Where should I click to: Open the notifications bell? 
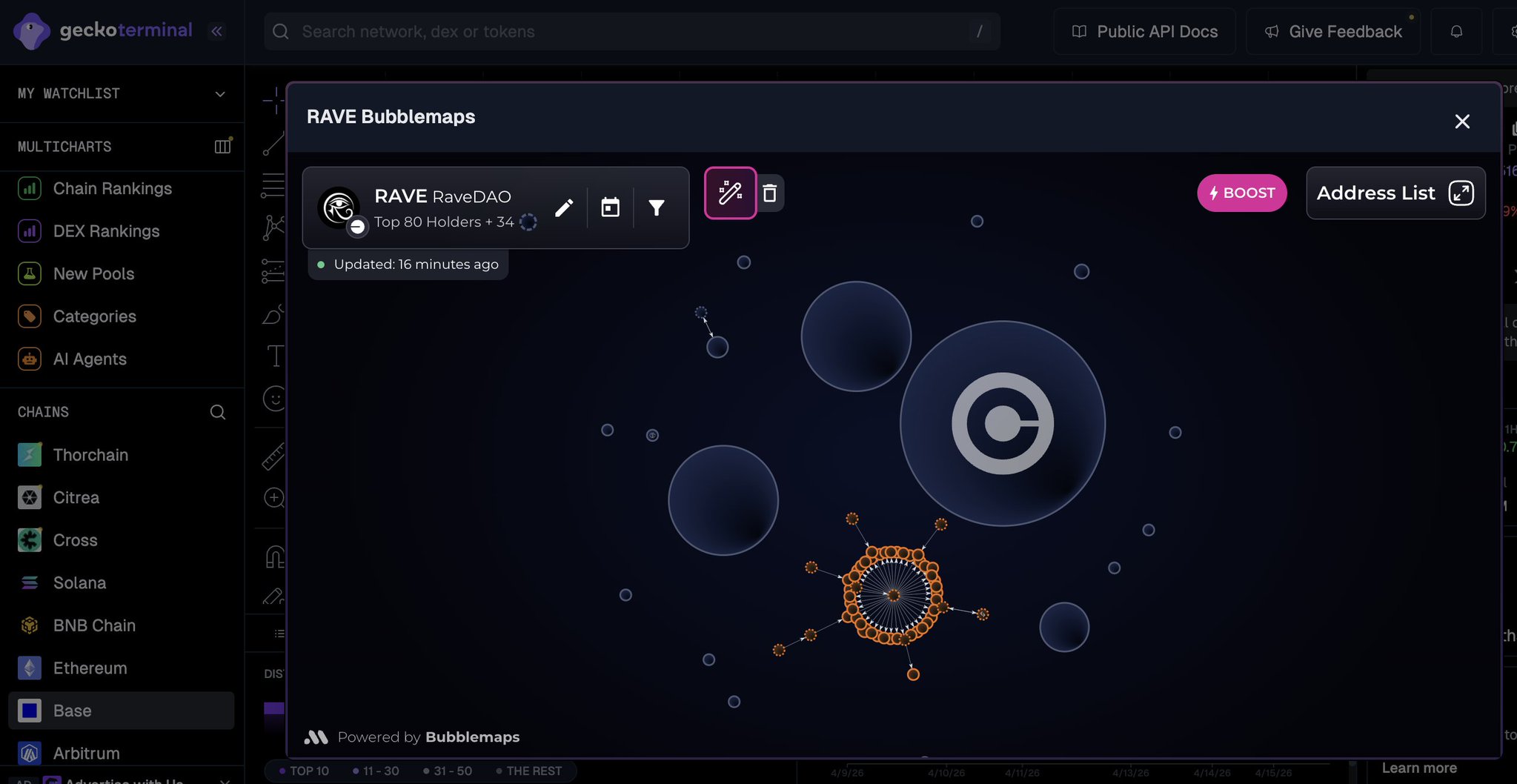click(1456, 31)
